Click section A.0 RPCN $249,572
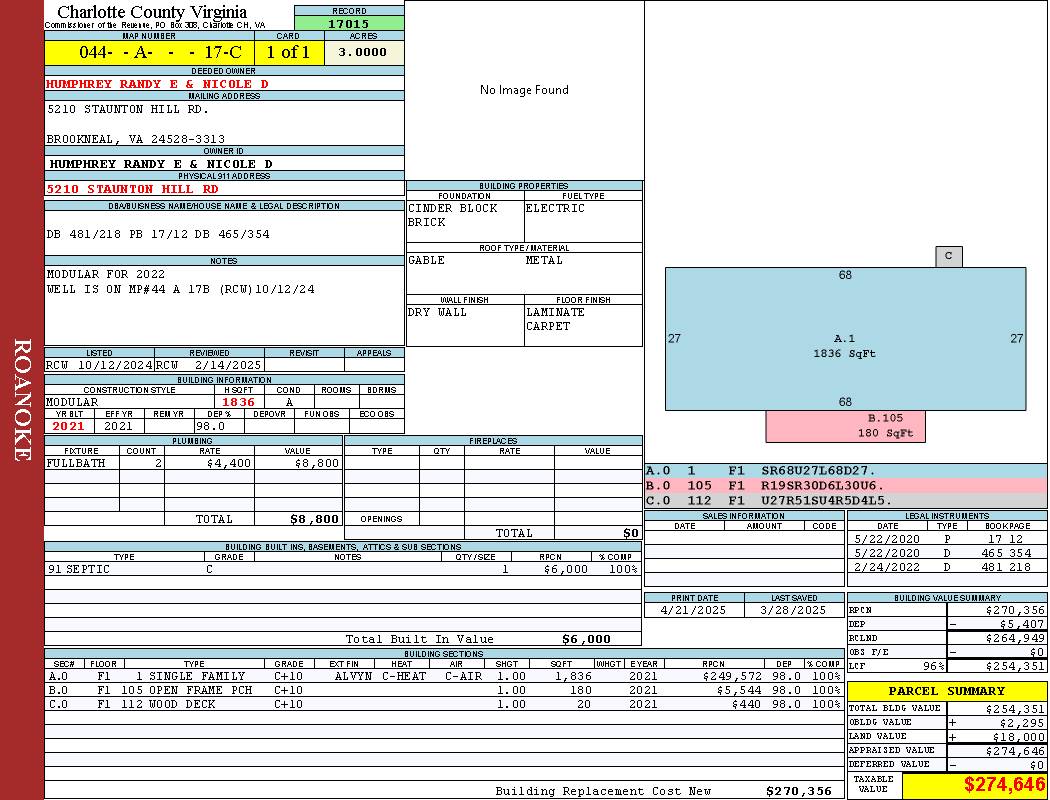The image size is (1050, 800). [x=732, y=676]
